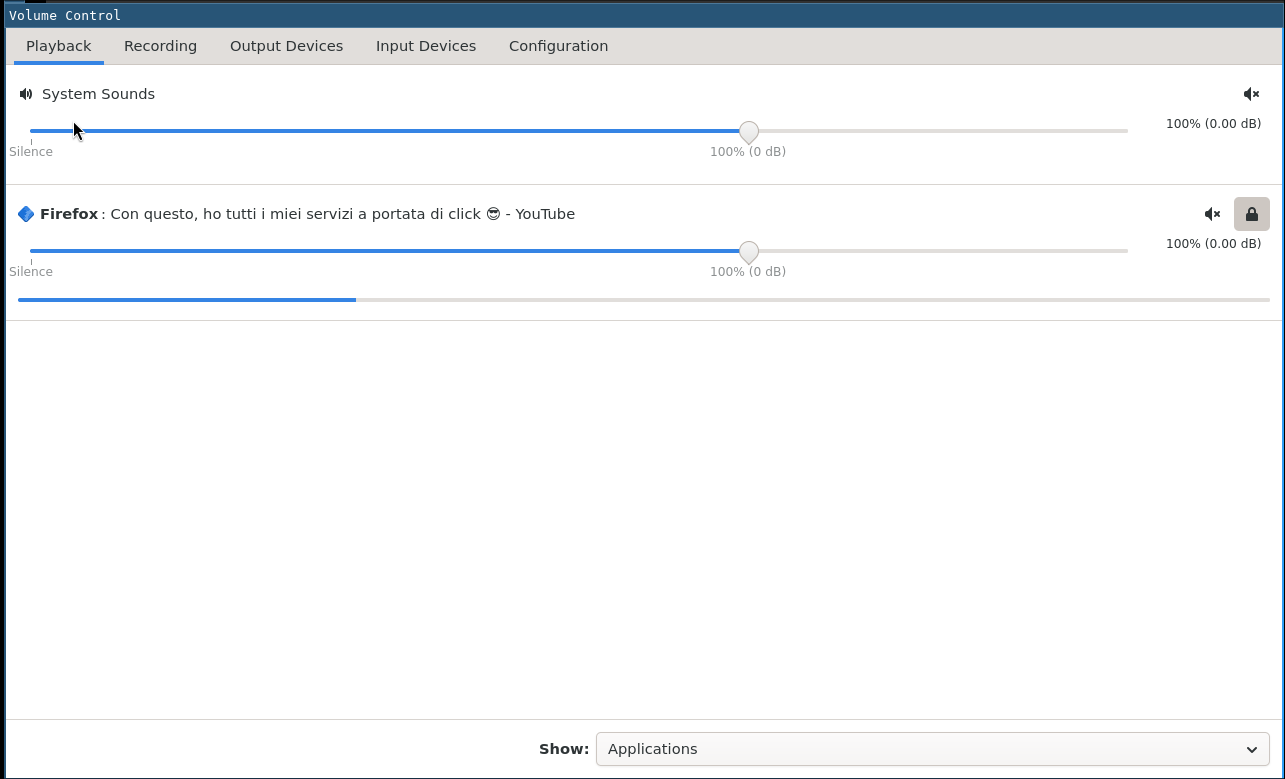
Task: Toggle the Firefox lock channels button
Action: (1251, 214)
